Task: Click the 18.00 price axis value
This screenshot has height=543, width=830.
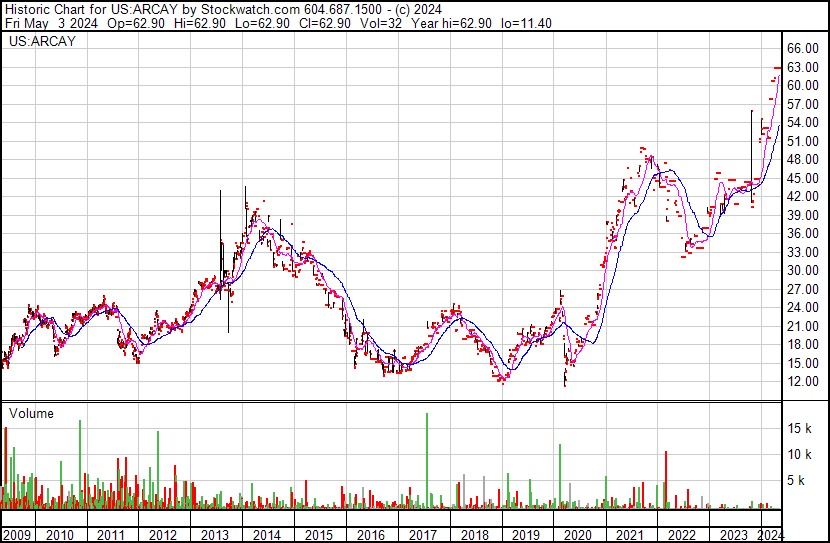Action: coord(802,345)
